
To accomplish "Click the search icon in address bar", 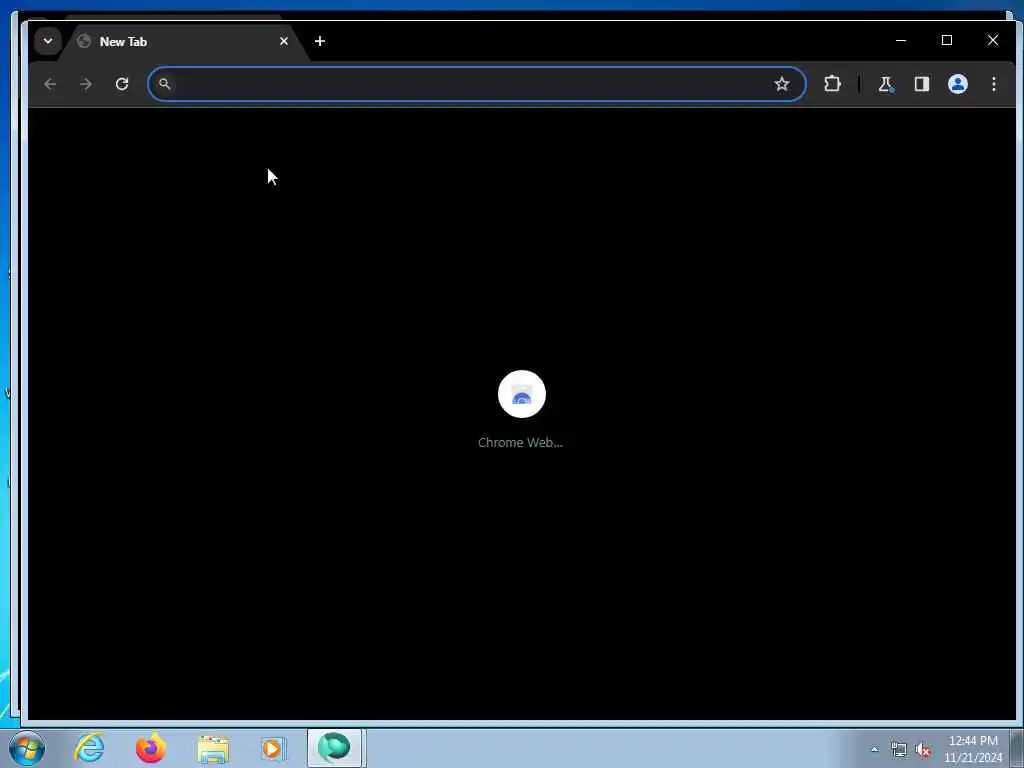I will tap(165, 84).
